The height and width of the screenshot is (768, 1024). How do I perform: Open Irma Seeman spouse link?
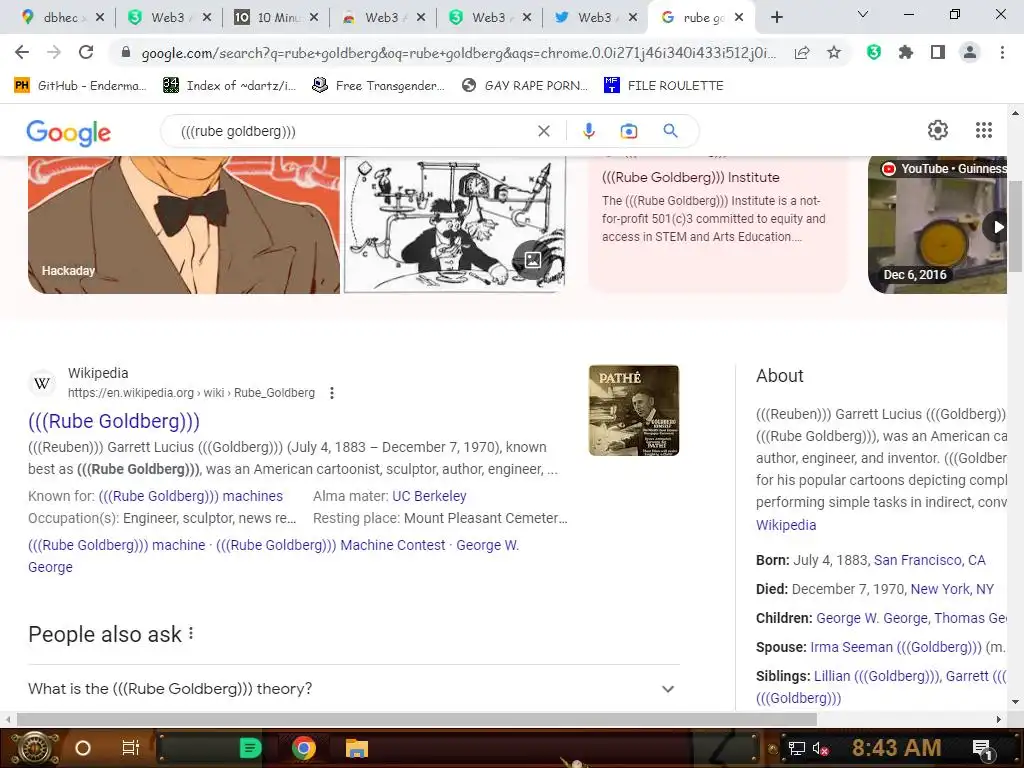coord(895,647)
